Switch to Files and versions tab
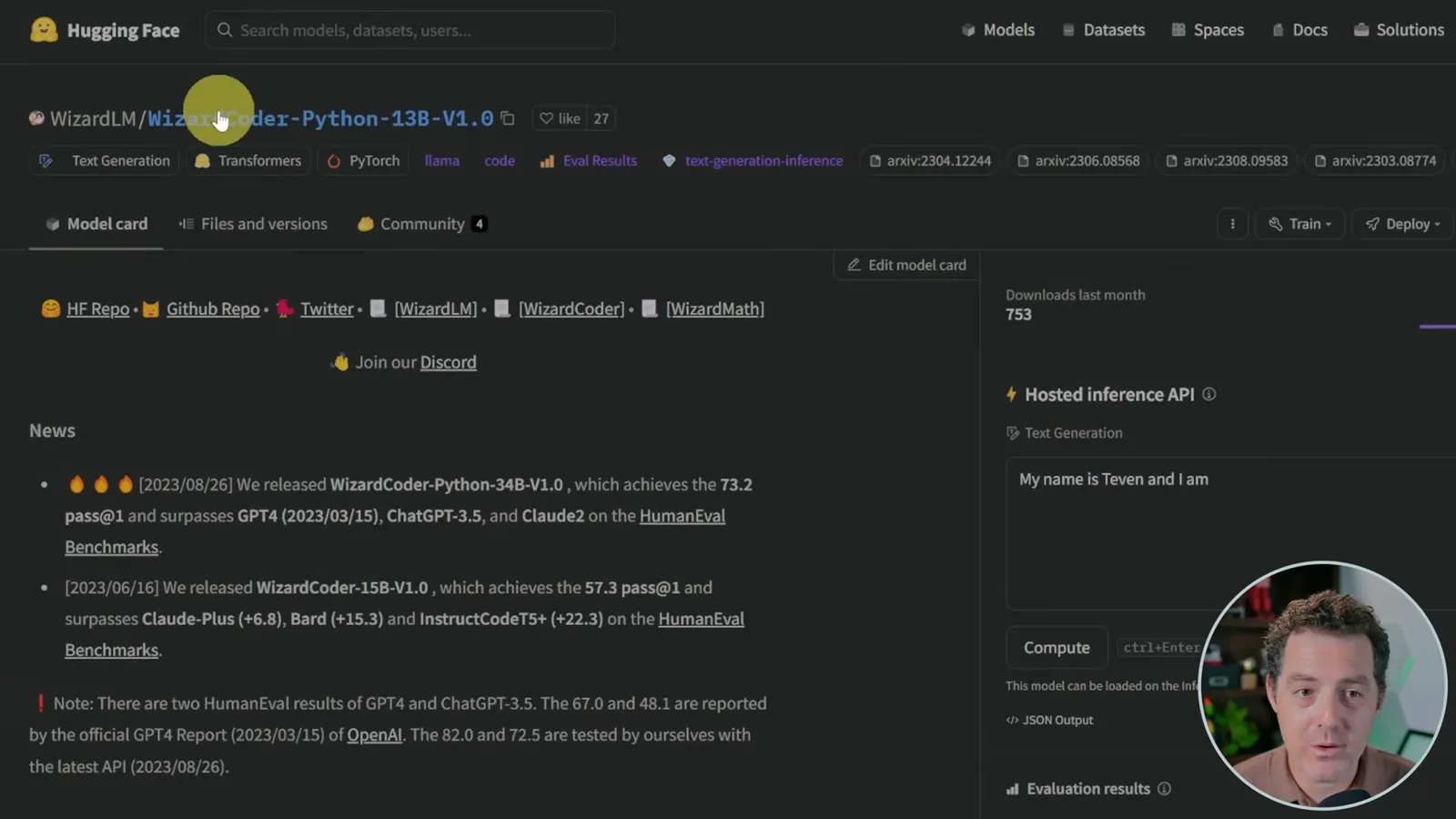The height and width of the screenshot is (819, 1456). point(253,224)
